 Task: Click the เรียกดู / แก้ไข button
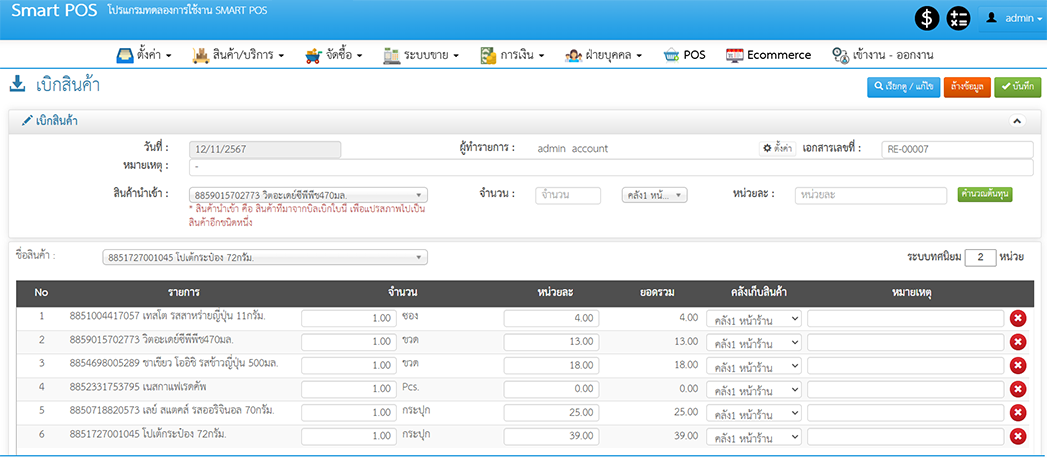(x=904, y=87)
